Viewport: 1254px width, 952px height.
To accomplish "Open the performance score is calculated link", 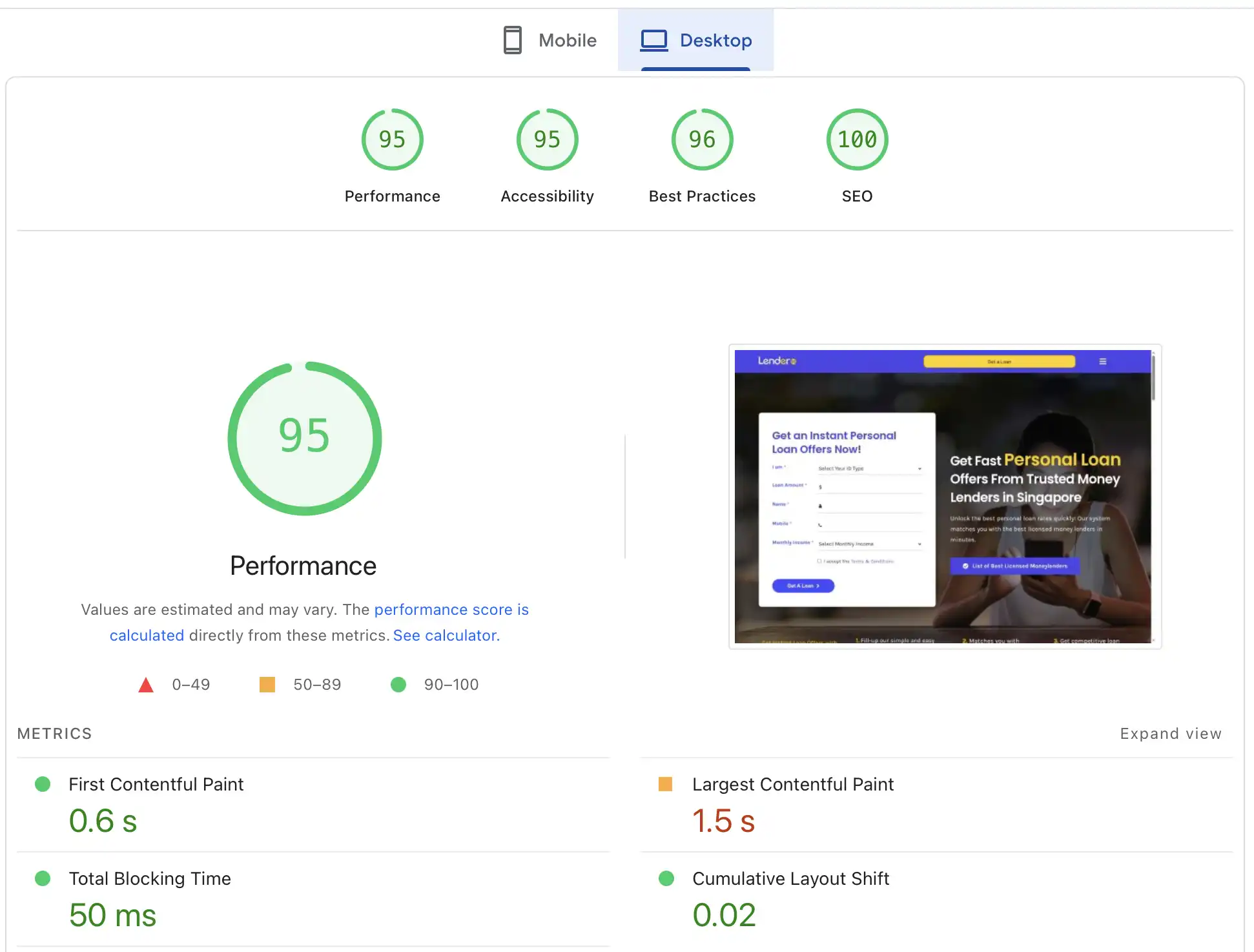I will coord(451,610).
